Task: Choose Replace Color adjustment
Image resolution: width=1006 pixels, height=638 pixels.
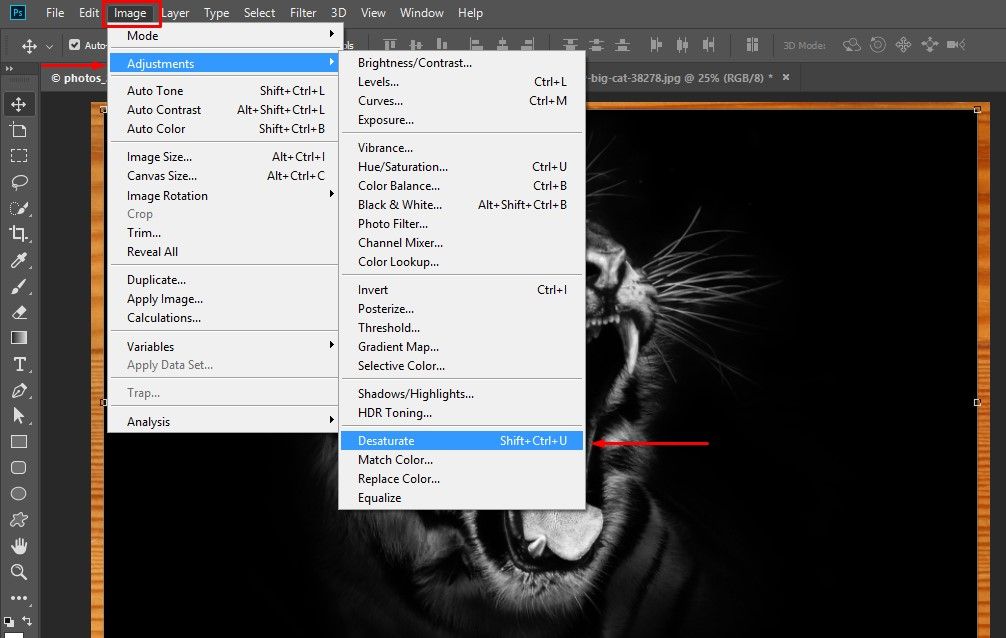Action: pyautogui.click(x=462, y=478)
